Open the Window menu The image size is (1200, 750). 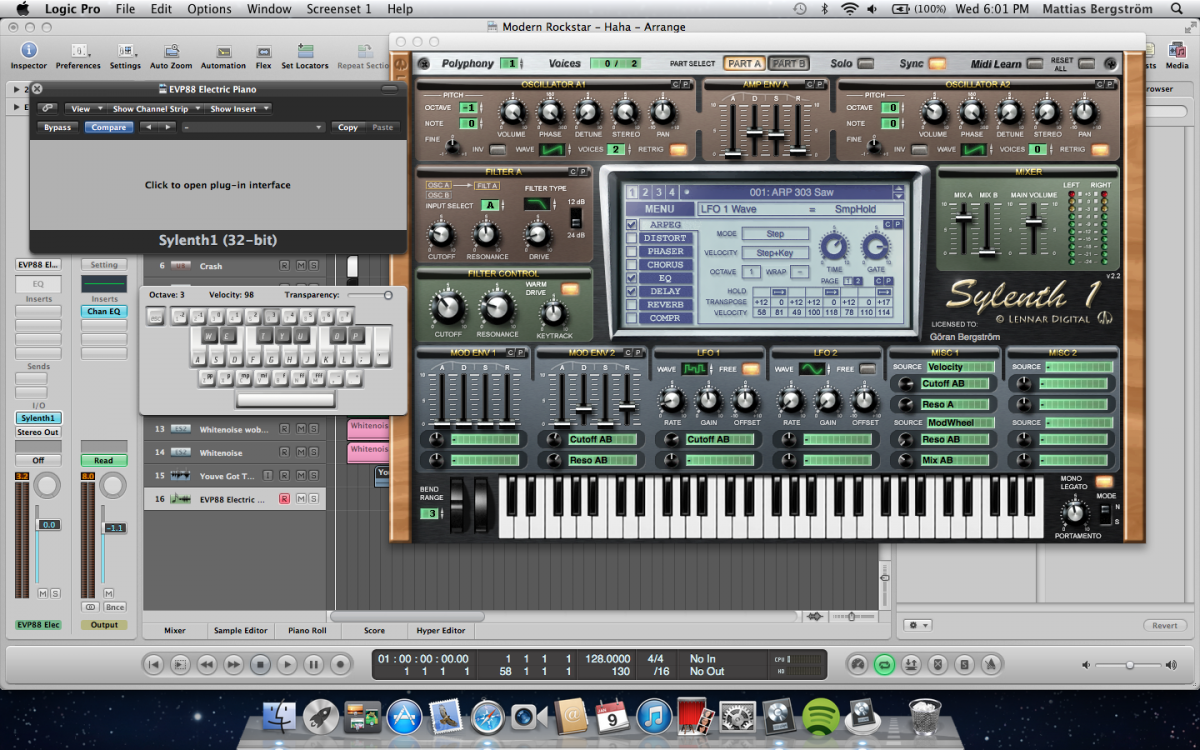(x=269, y=9)
